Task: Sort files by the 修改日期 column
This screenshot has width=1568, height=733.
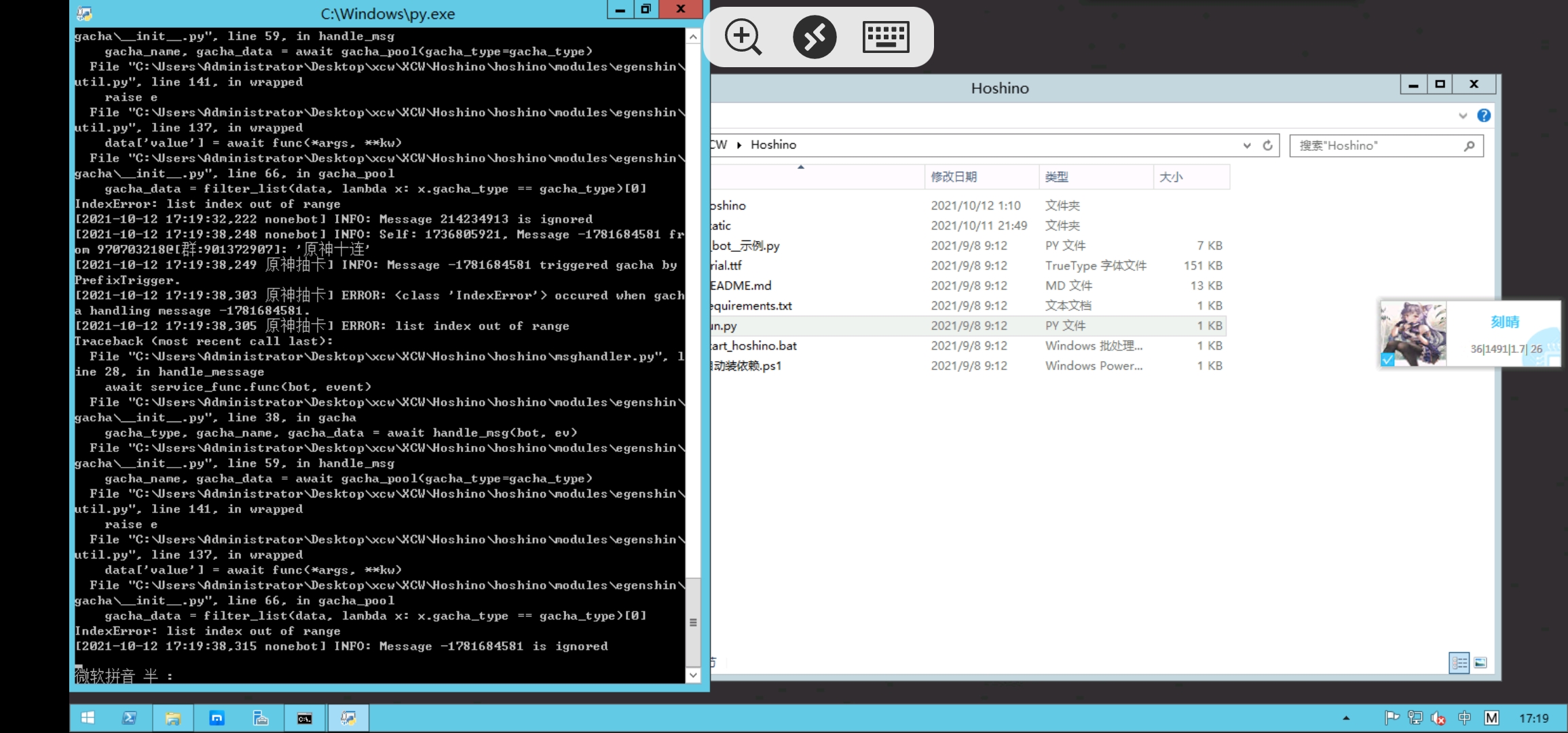Action: coord(954,176)
